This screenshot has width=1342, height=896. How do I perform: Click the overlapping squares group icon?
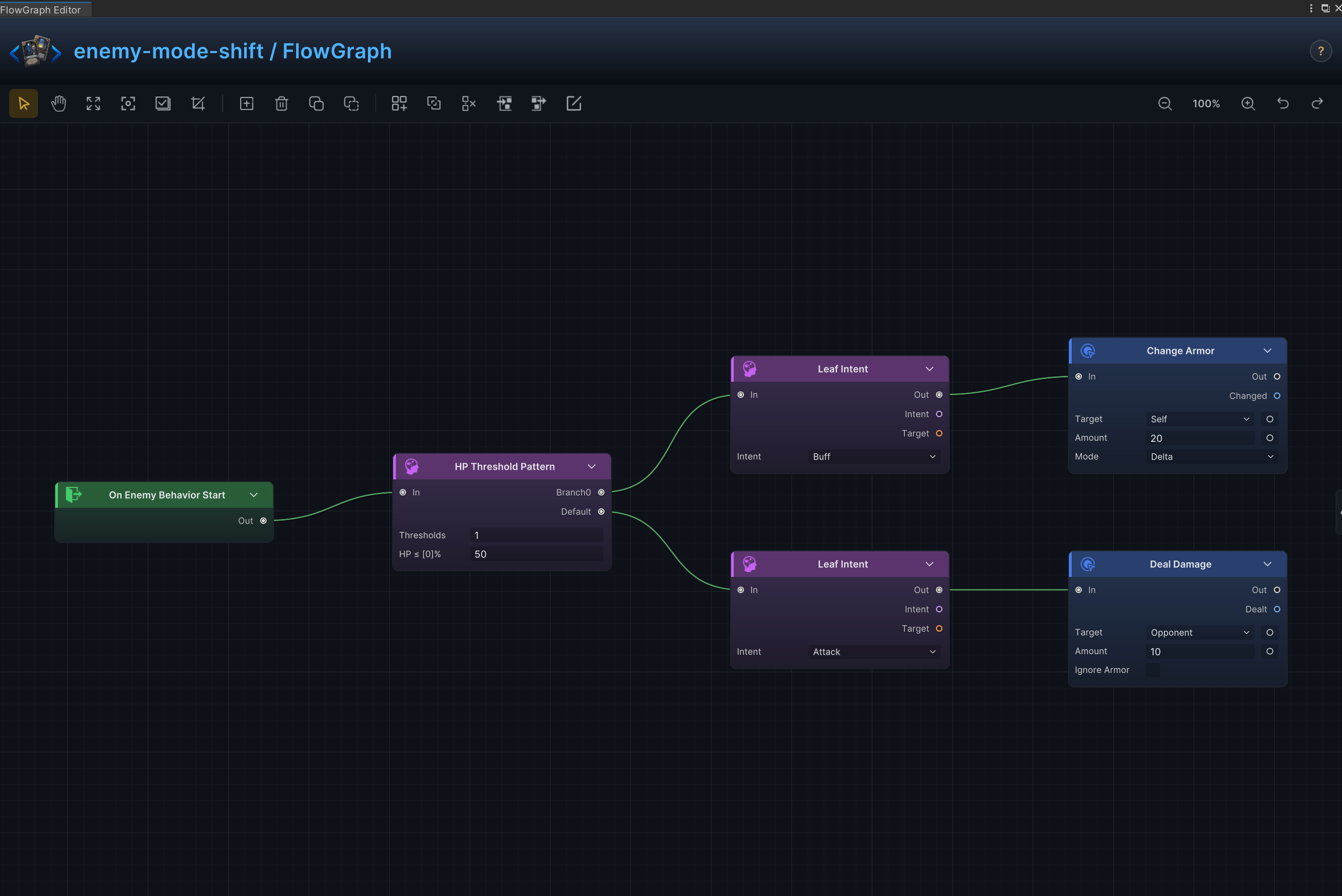pos(434,103)
